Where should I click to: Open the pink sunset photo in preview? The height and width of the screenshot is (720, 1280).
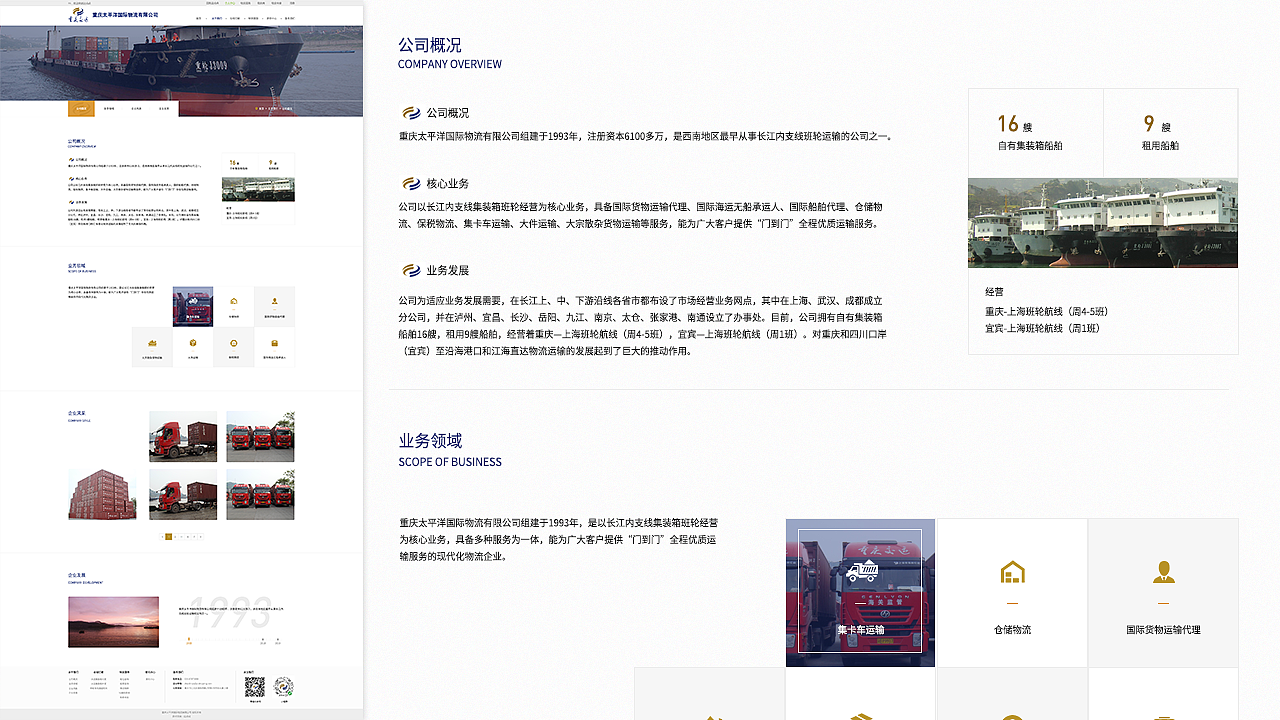113,622
